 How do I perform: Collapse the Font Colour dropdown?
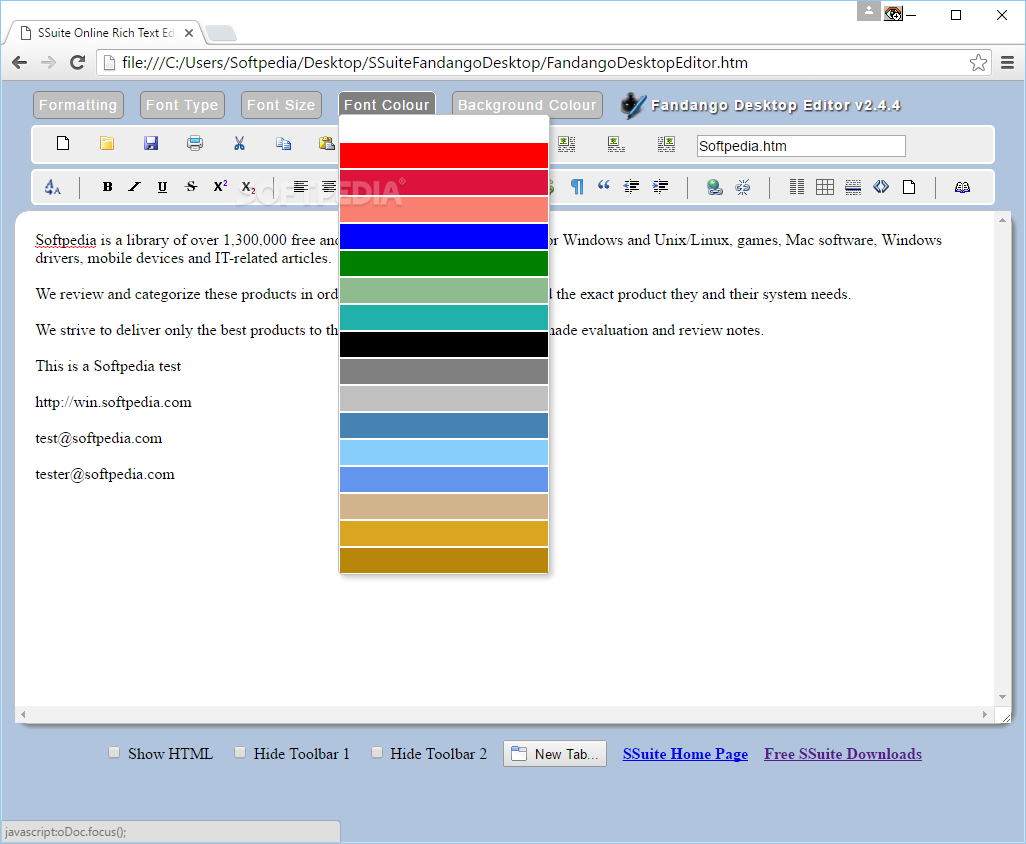[x=387, y=105]
